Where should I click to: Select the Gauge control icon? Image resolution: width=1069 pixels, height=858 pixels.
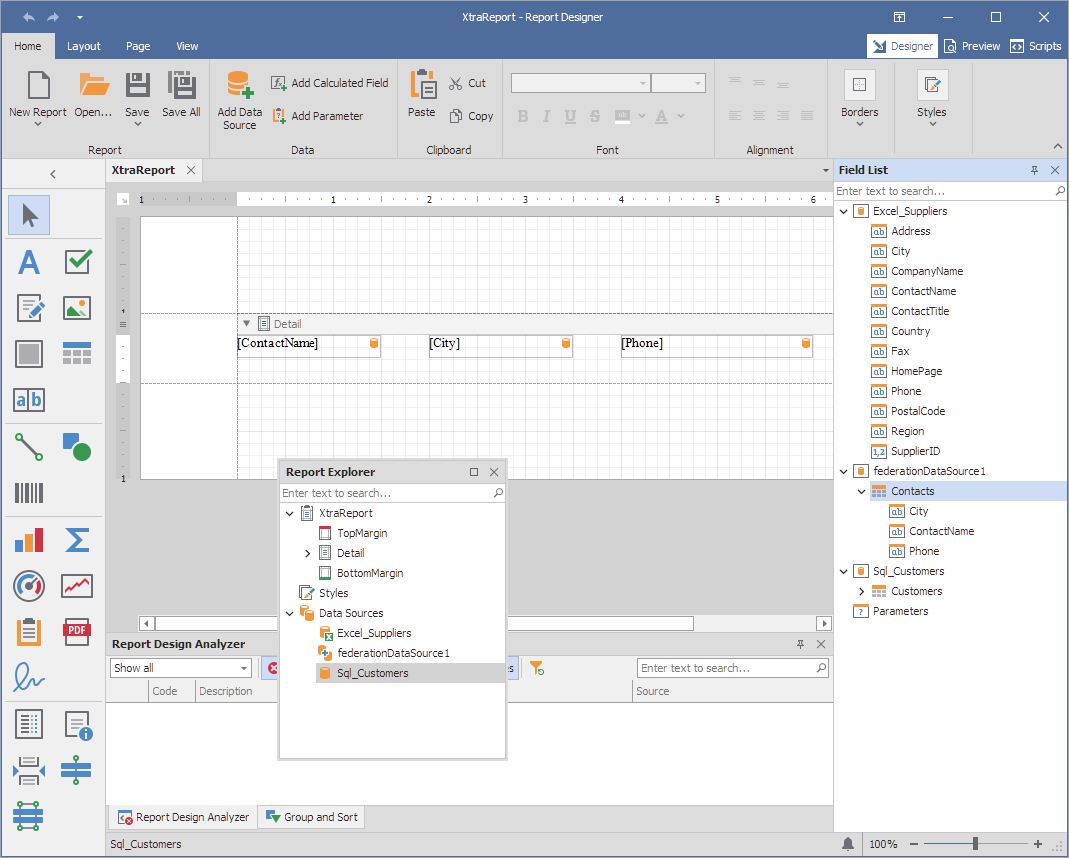pos(29,586)
